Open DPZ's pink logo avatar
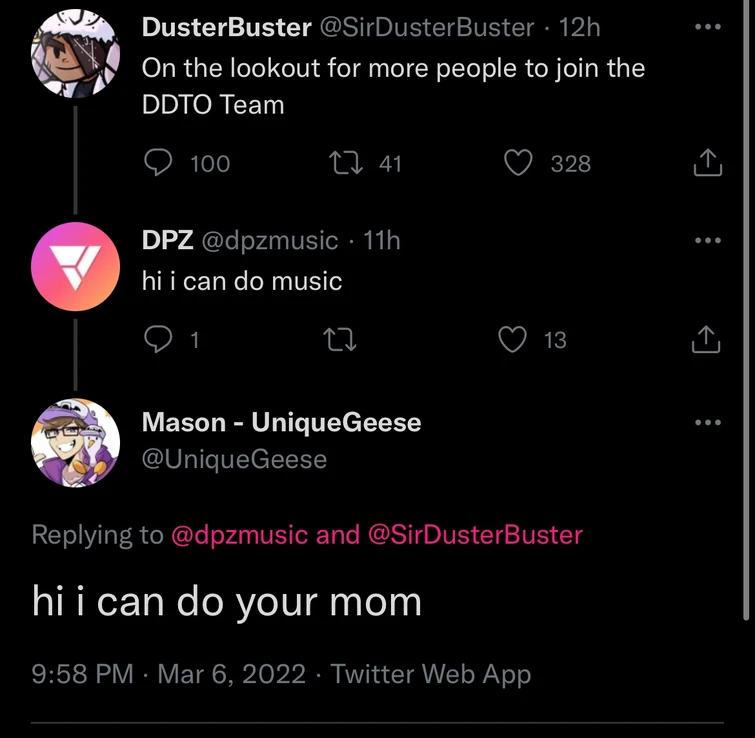Viewport: 755px width, 738px height. [75, 267]
